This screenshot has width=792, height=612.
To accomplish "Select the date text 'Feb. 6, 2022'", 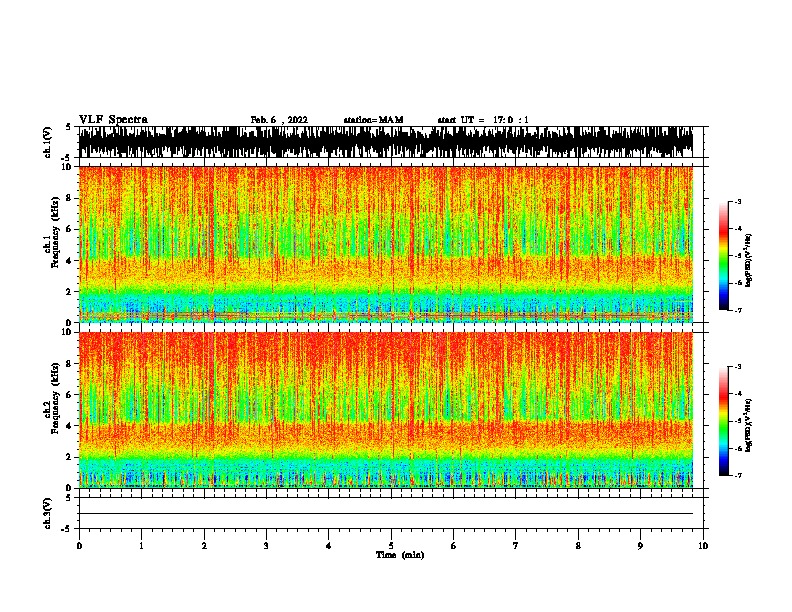I will point(279,120).
